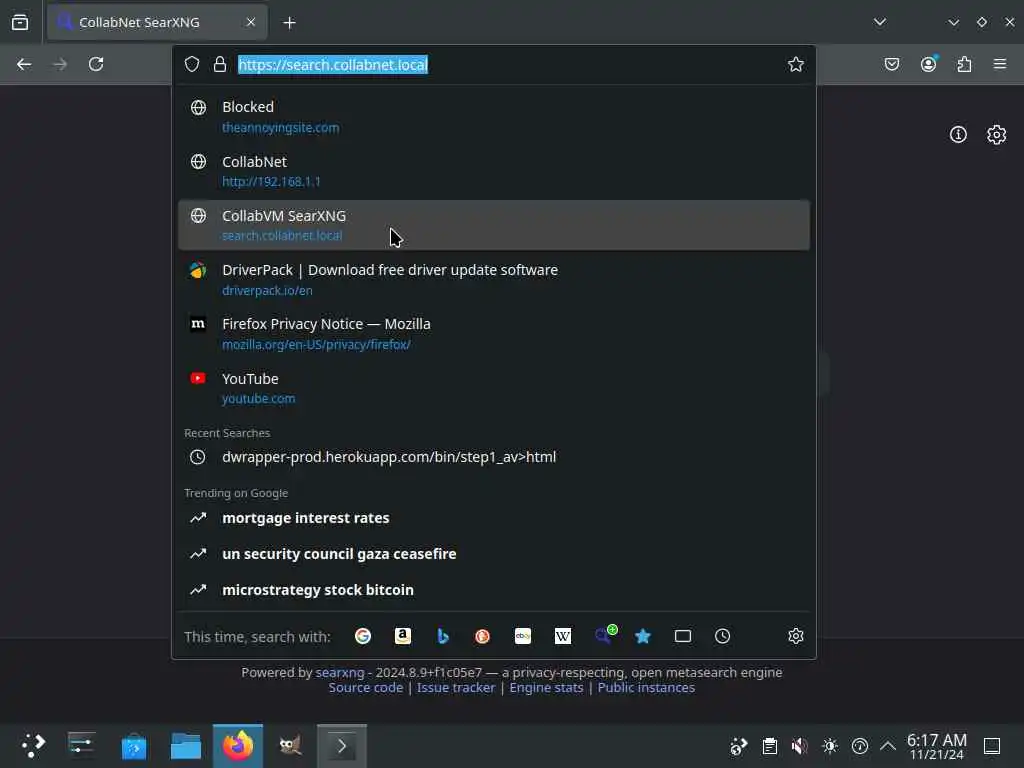Screen dimensions: 1024x768
Task: Open the Firefox application menu
Action: click(1000, 64)
